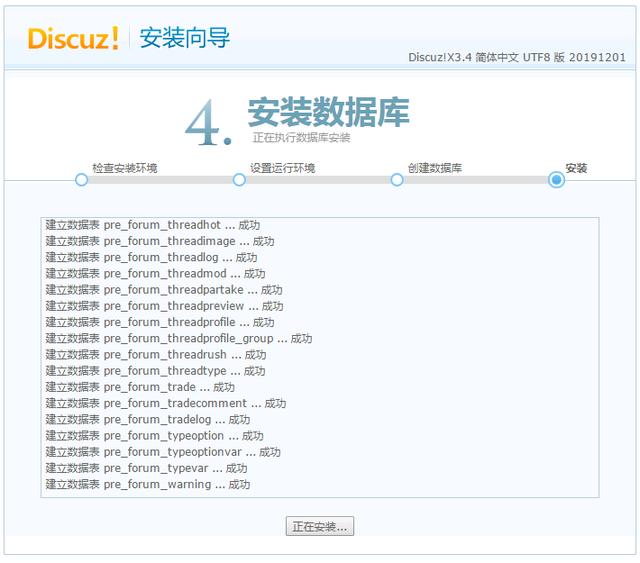Click the large step number 4
The image size is (640, 563).
[208, 122]
